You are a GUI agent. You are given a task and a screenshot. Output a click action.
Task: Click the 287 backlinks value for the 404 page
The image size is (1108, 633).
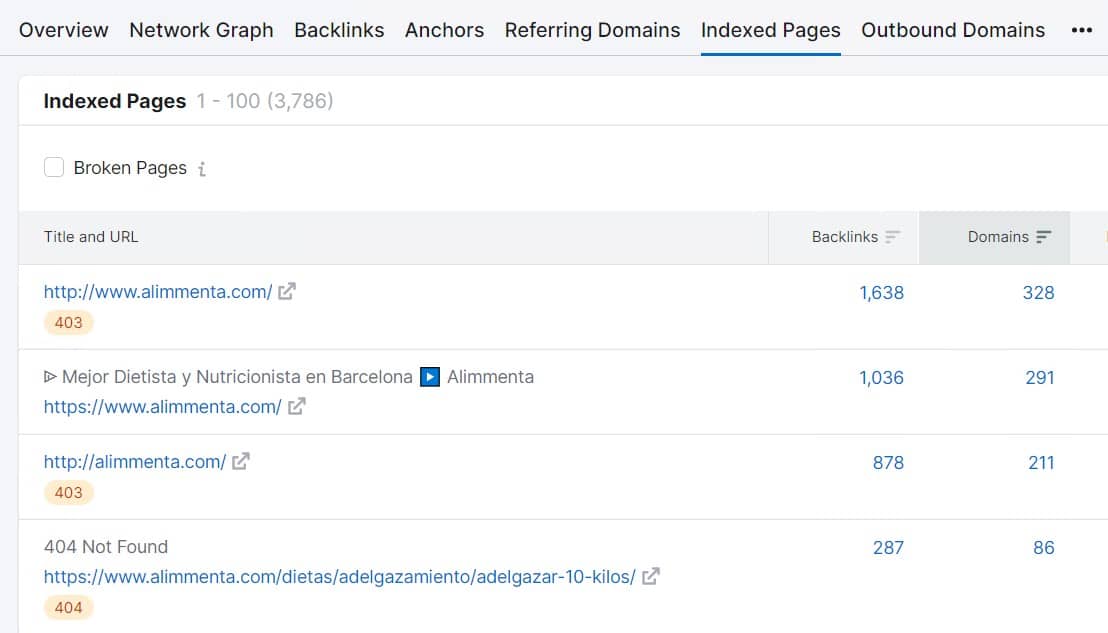887,547
